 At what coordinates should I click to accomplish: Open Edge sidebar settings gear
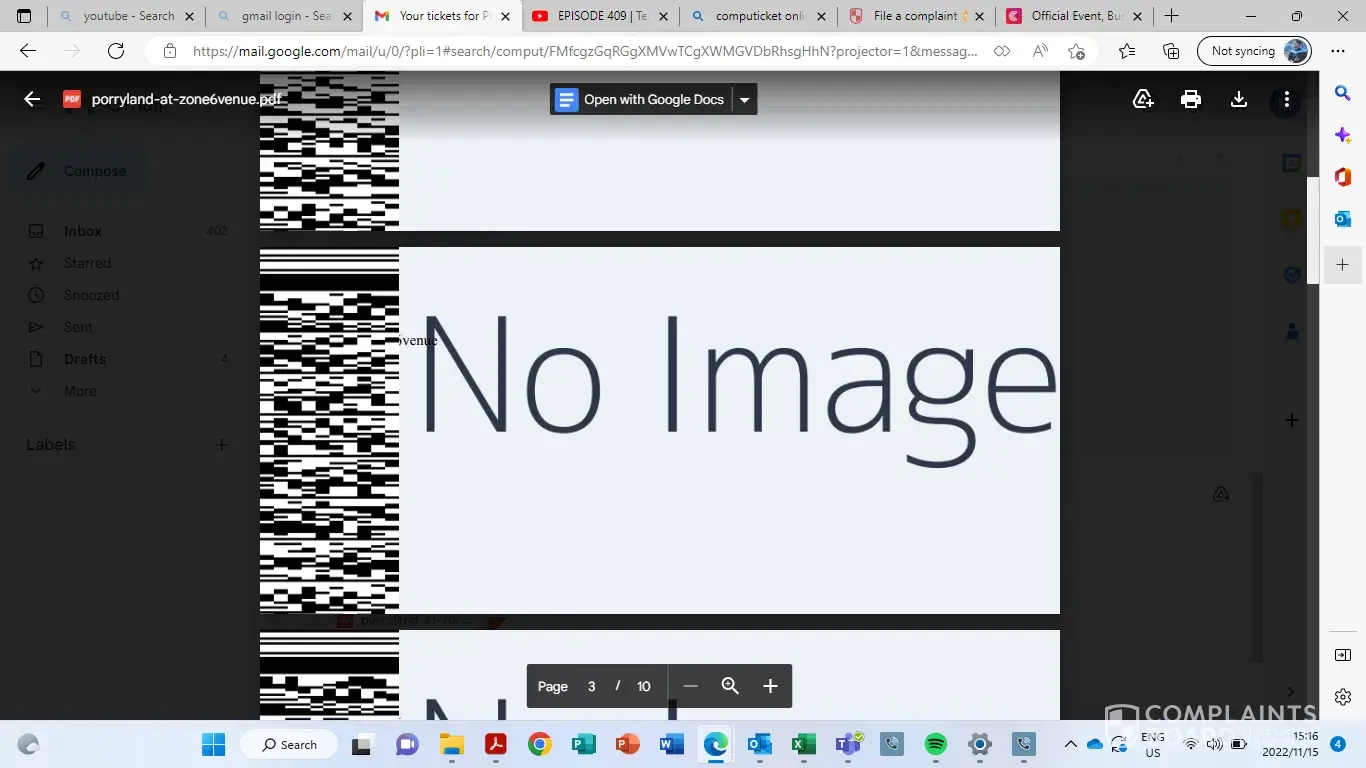pyautogui.click(x=1343, y=697)
